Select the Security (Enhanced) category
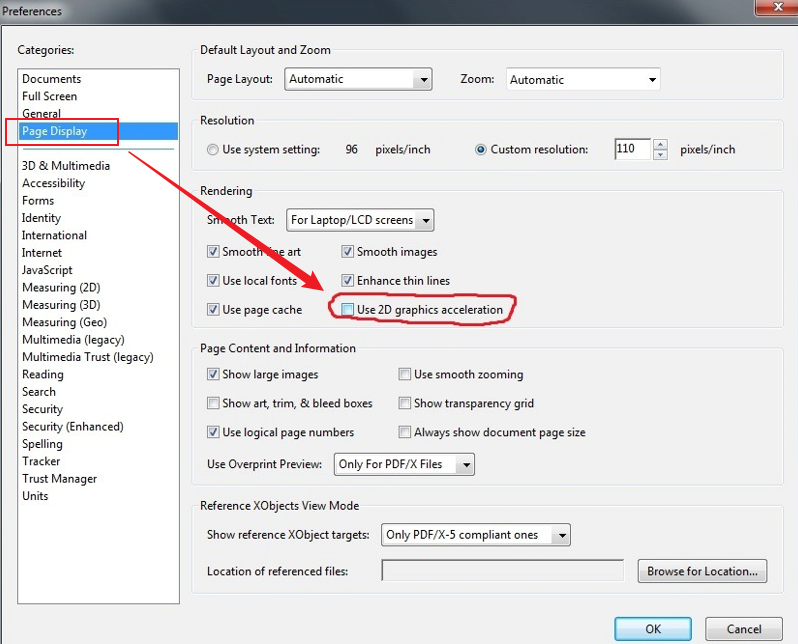This screenshot has height=644, width=798. tap(73, 426)
